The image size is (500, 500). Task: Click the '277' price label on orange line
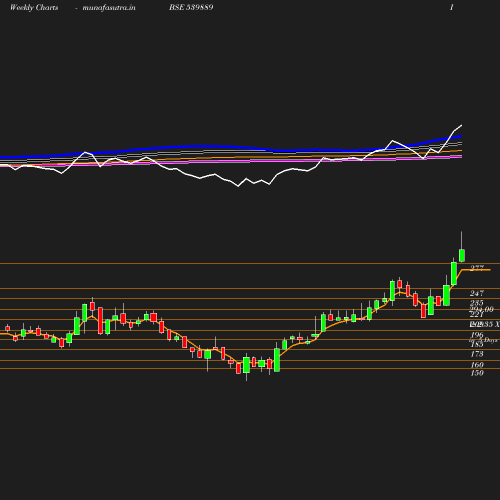477,268
